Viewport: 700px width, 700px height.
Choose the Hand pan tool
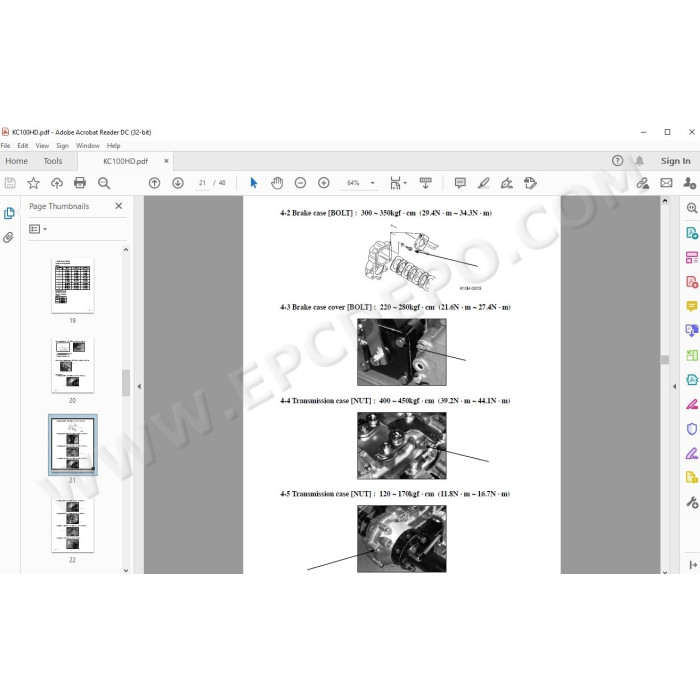[277, 183]
